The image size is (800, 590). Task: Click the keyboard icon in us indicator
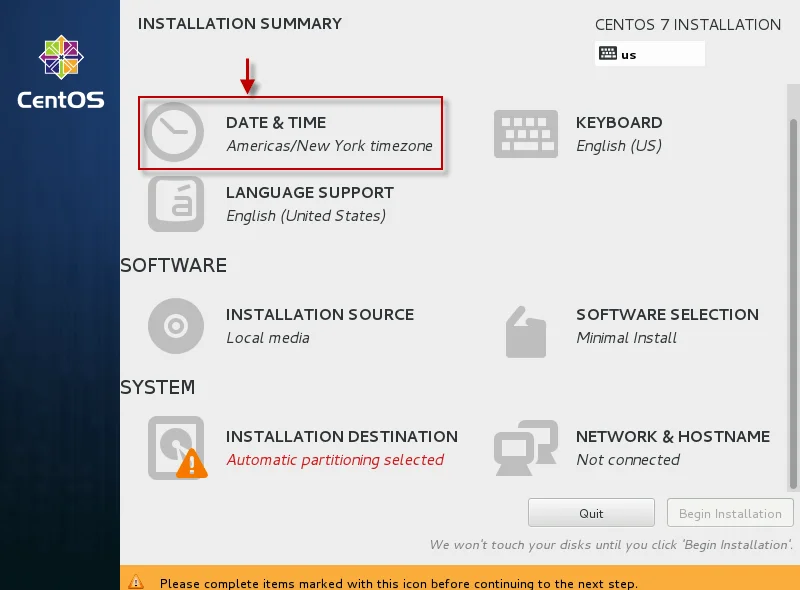tap(608, 53)
